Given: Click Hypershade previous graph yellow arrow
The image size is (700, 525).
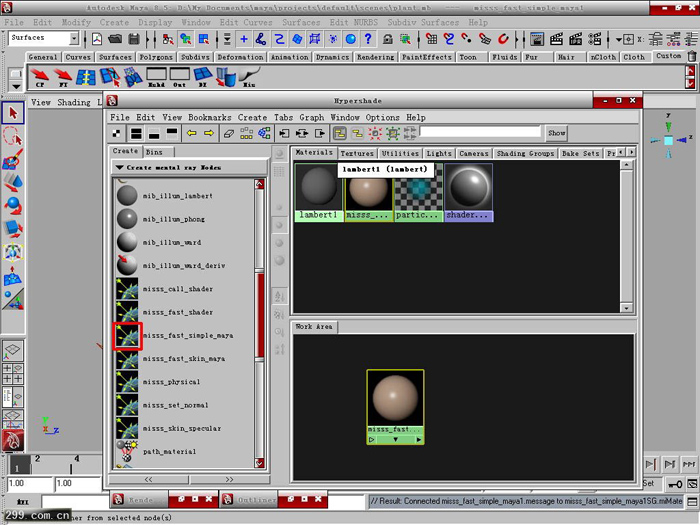Looking at the screenshot, I should click(x=192, y=133).
